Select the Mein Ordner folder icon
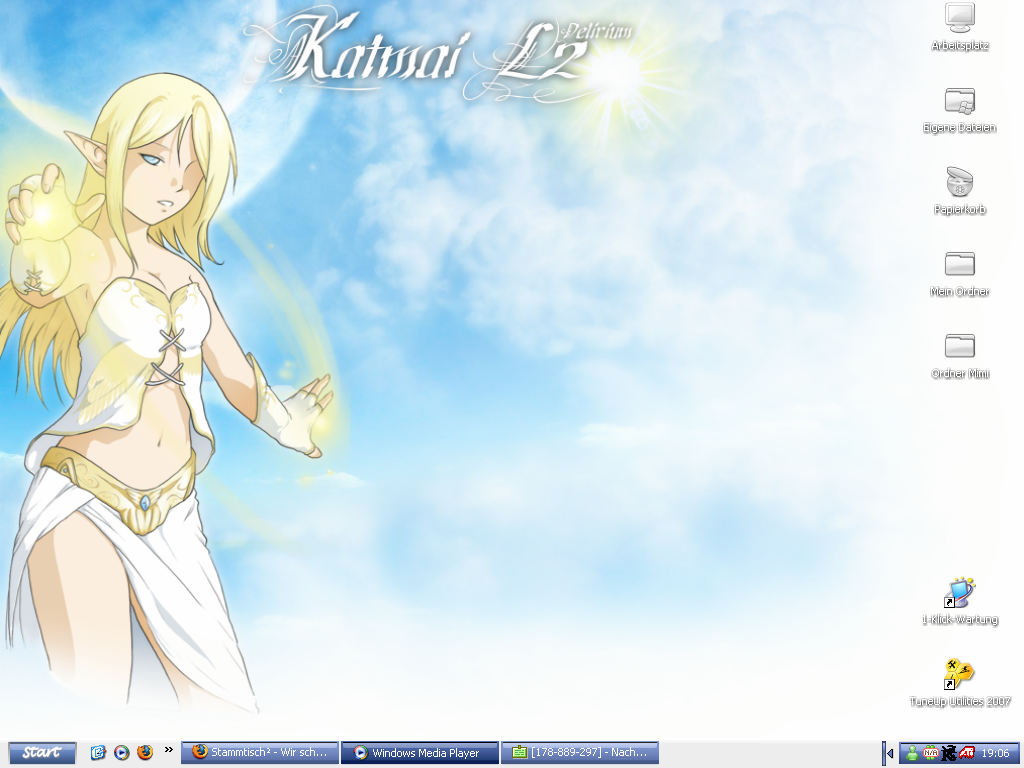 click(x=959, y=264)
